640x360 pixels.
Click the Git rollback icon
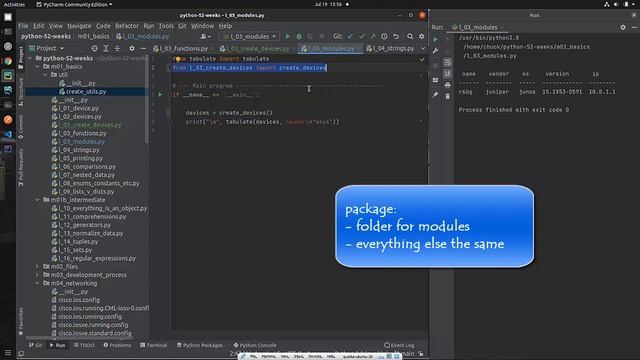point(396,36)
